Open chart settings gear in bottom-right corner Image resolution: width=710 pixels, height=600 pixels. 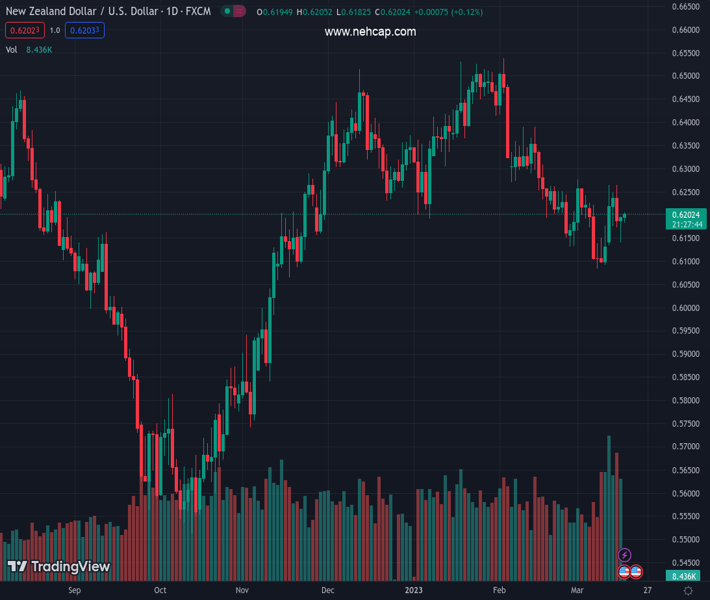688,591
